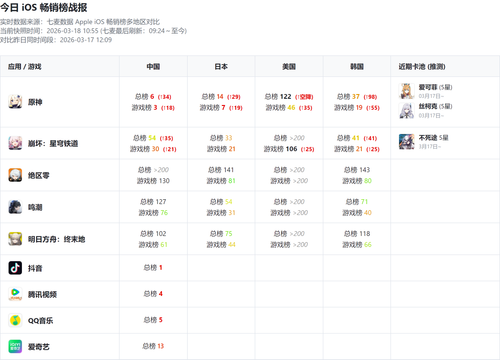The width and height of the screenshot is (500, 360).
Task: Select the 日本 column header
Action: pyautogui.click(x=221, y=66)
